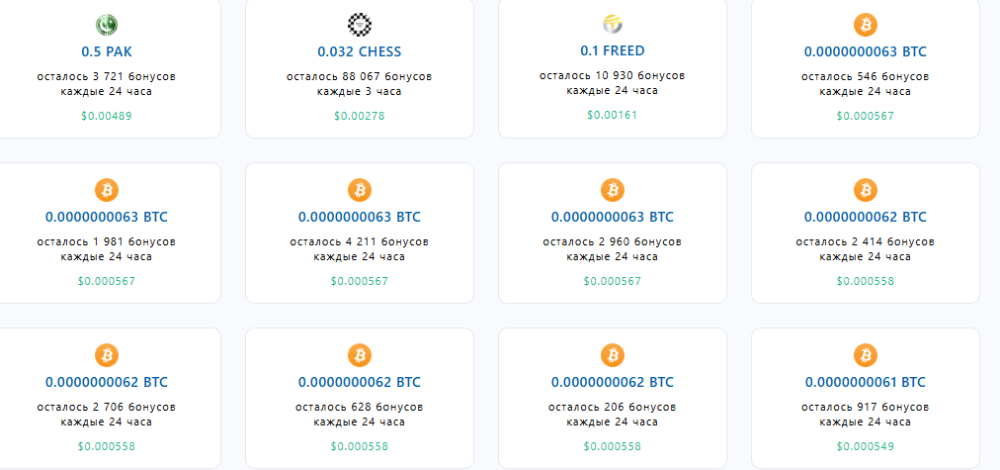Click Bitcoin icon on the 917 bonuses card
1000x470 pixels.
pyautogui.click(x=865, y=354)
